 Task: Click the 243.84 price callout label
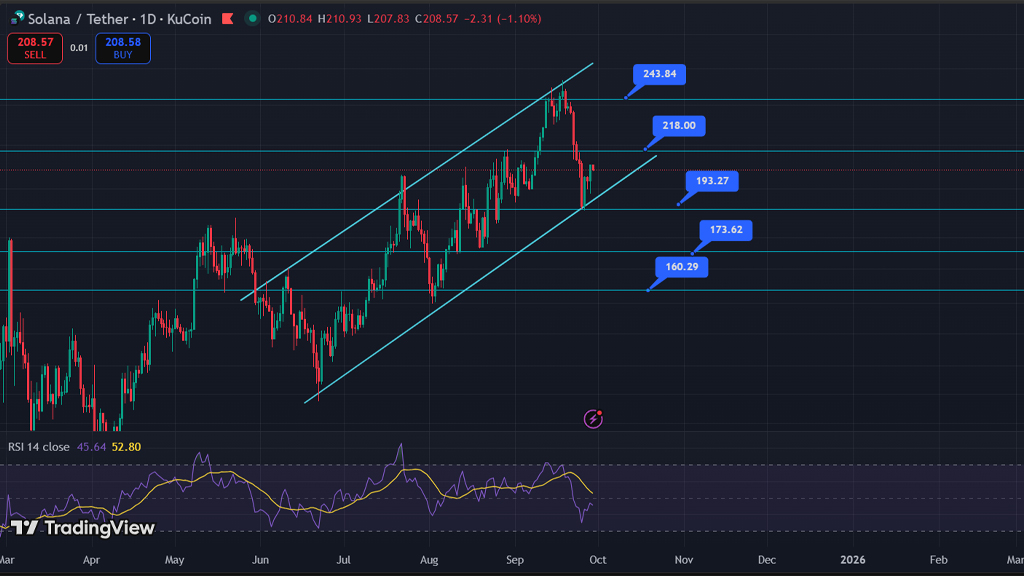pyautogui.click(x=659, y=74)
